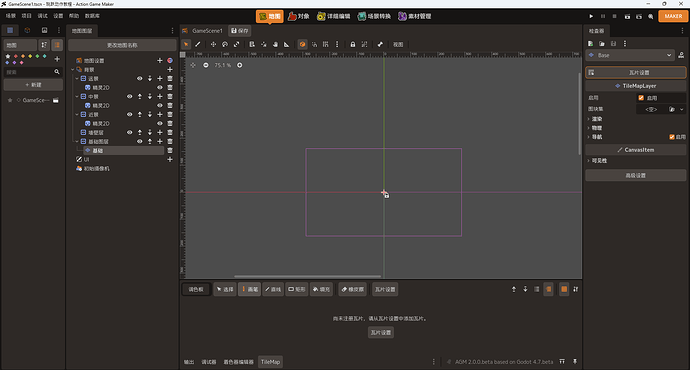
Task: Toggle visibility of the 墙壁层 layer
Action: coord(129,132)
